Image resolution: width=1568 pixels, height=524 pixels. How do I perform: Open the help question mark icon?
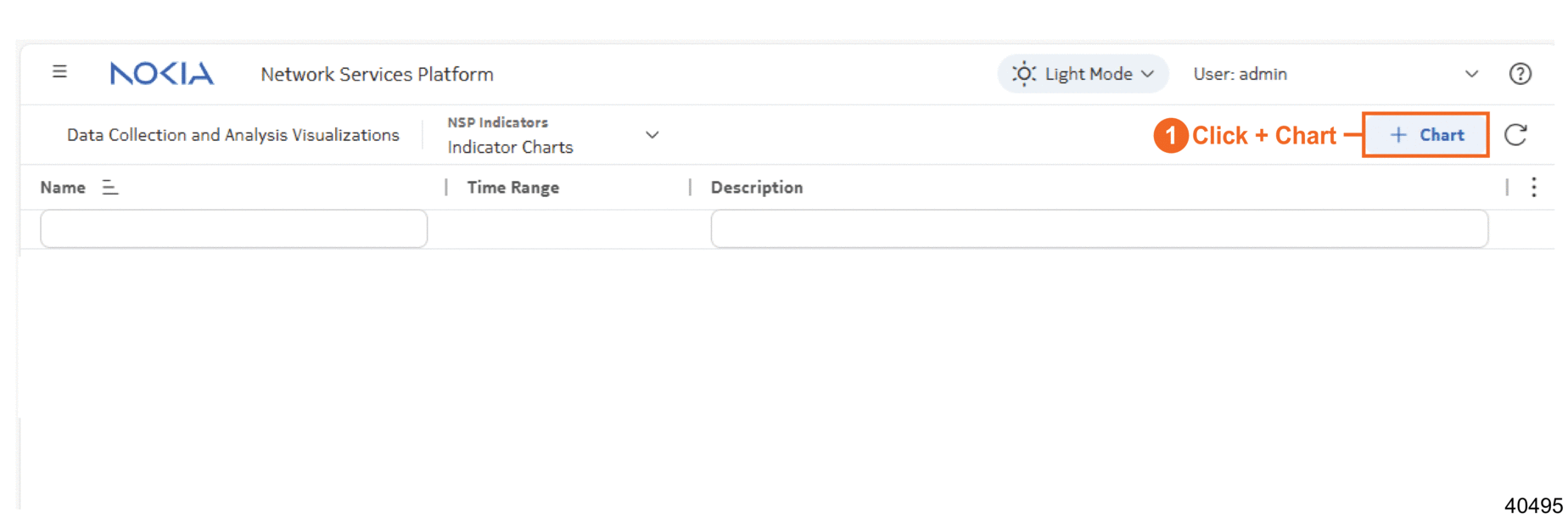point(1520,74)
